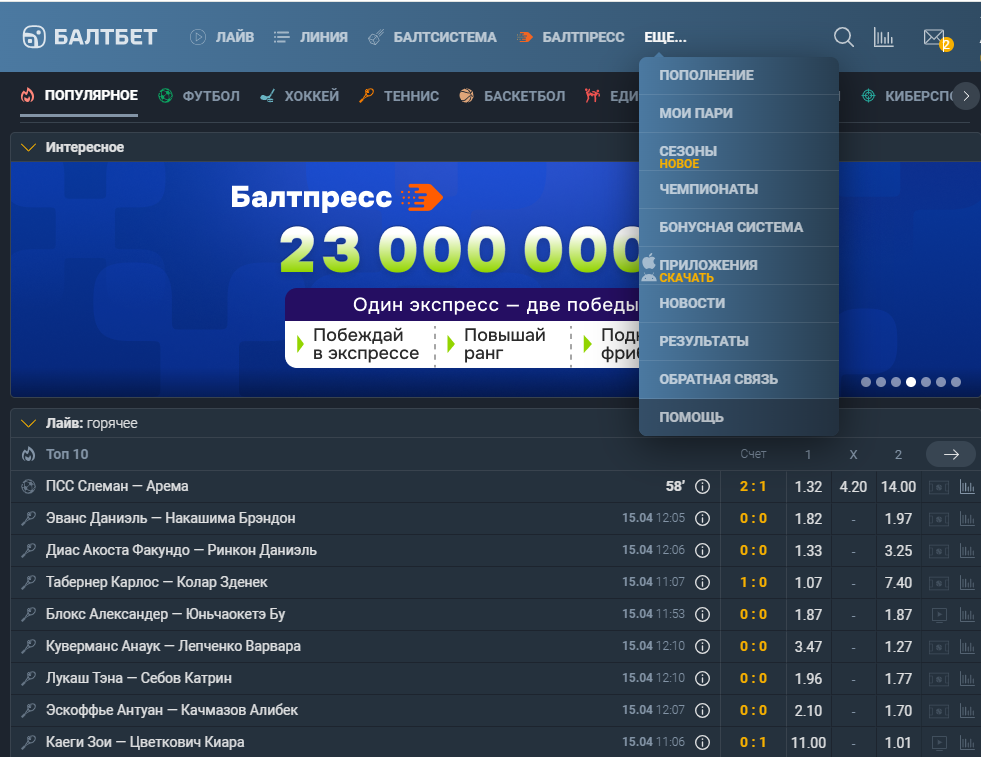Switch to БАСКЕТБОЛ tab
The height and width of the screenshot is (757, 981).
(x=512, y=96)
